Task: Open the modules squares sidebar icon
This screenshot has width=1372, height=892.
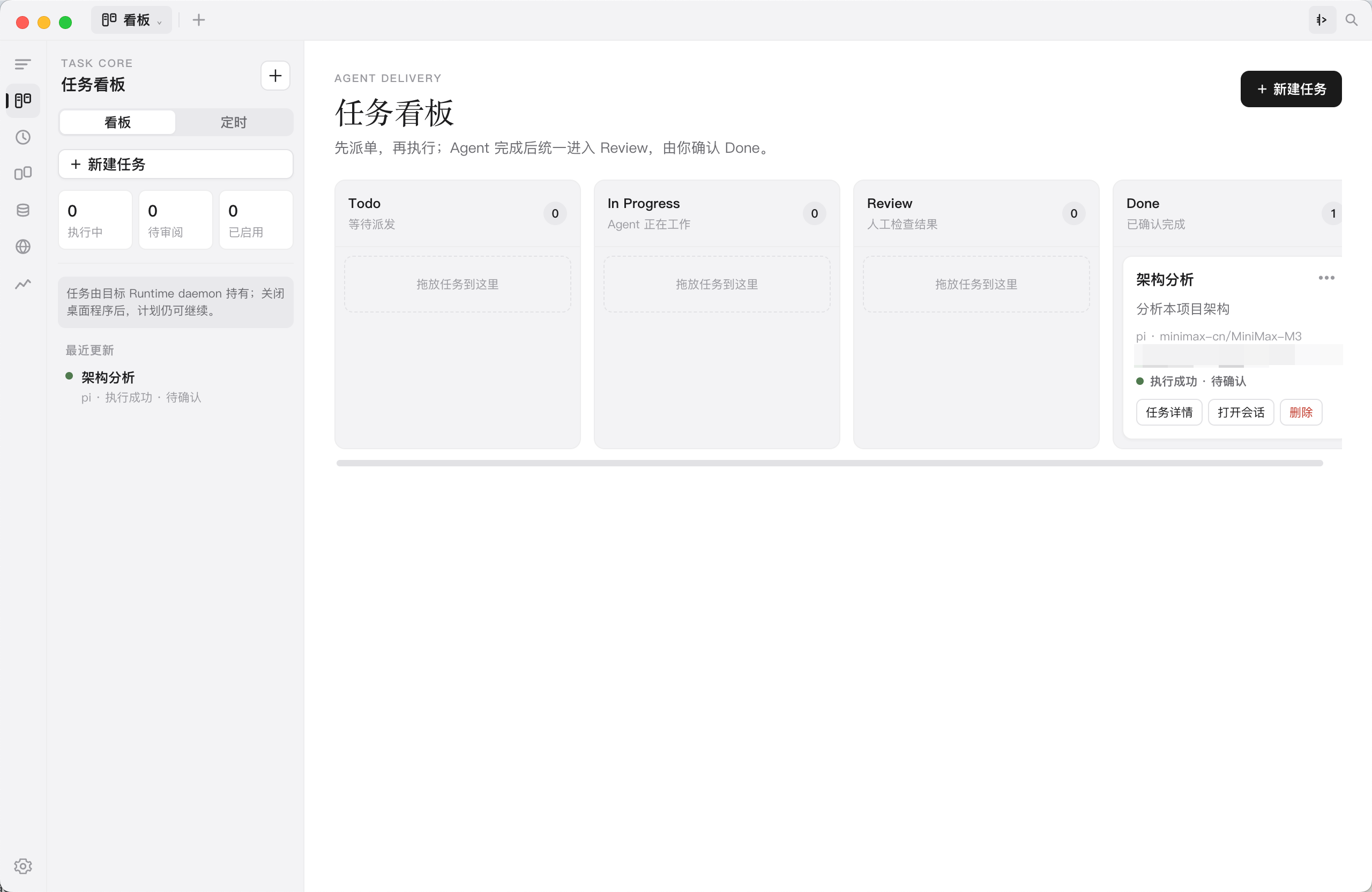Action: click(x=23, y=174)
